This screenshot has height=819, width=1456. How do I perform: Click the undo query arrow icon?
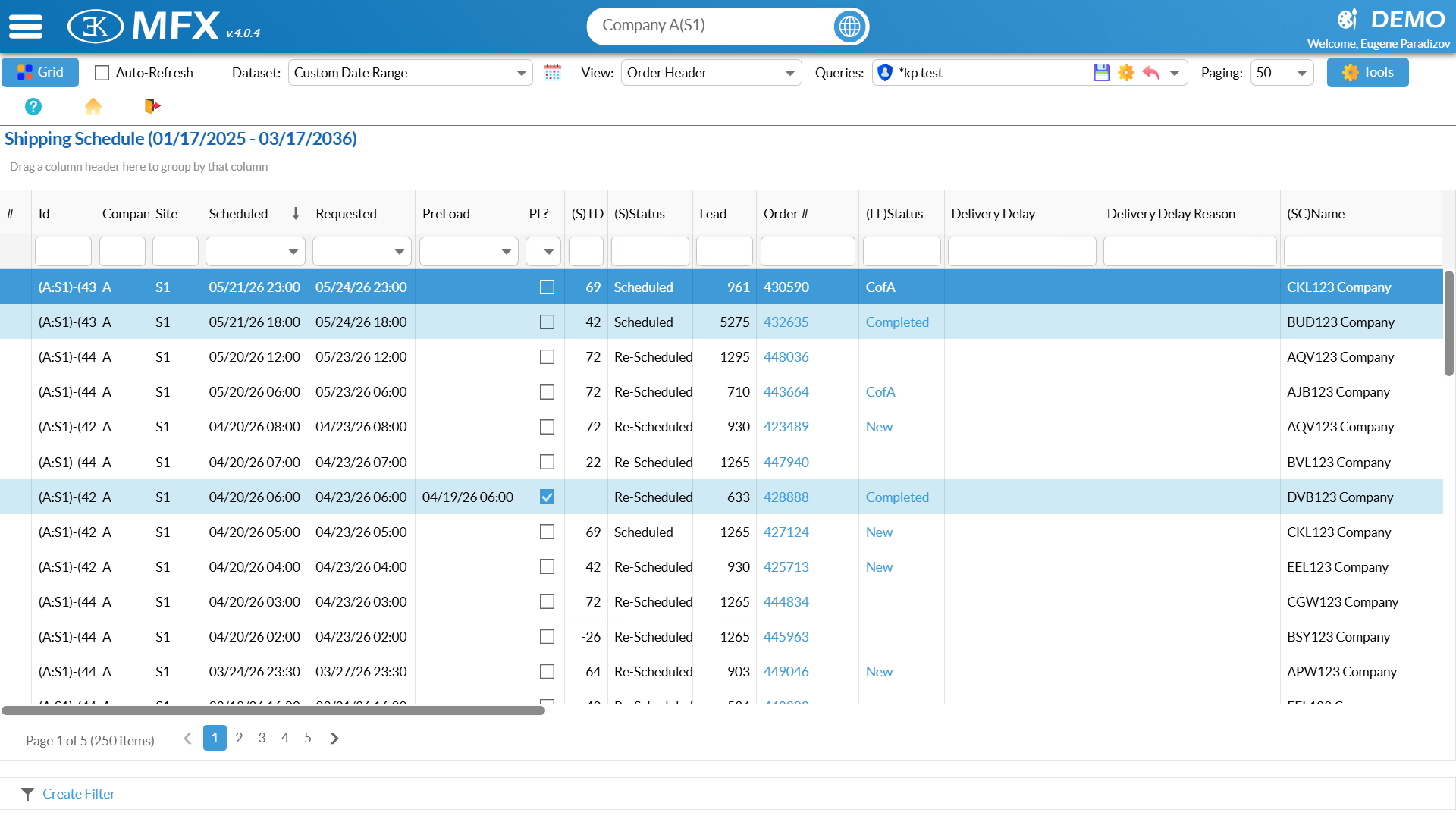(1150, 72)
